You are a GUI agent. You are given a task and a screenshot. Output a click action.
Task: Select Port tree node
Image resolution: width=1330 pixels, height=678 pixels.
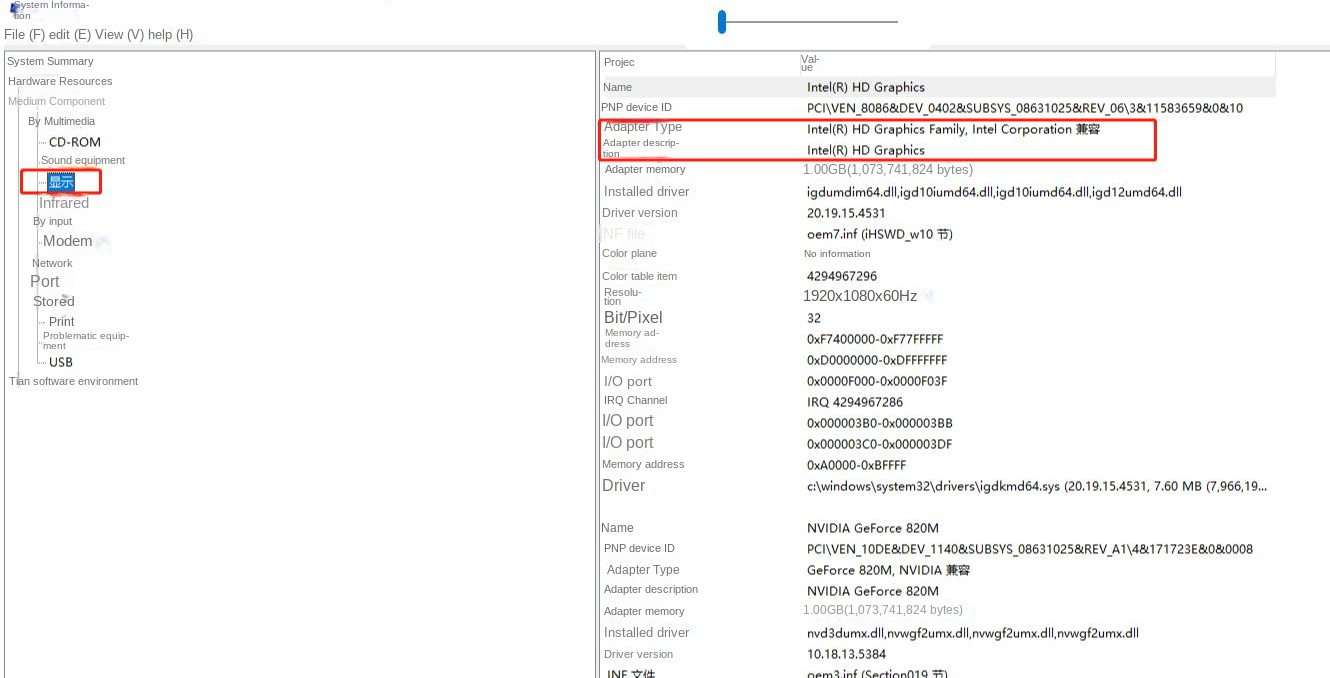(45, 281)
